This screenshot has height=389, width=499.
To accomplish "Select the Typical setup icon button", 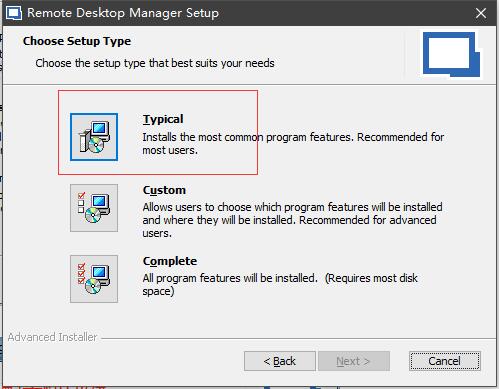I will [x=94, y=137].
